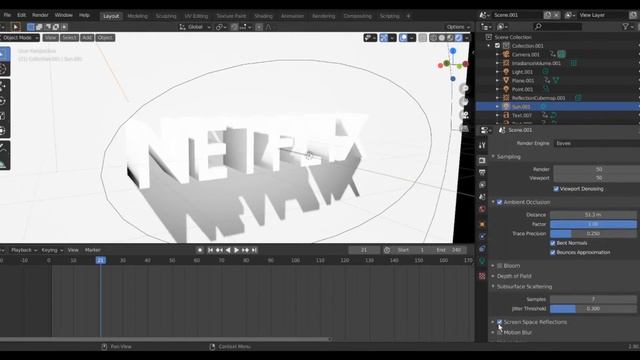Click the viewport Object menu button

pyautogui.click(x=105, y=38)
